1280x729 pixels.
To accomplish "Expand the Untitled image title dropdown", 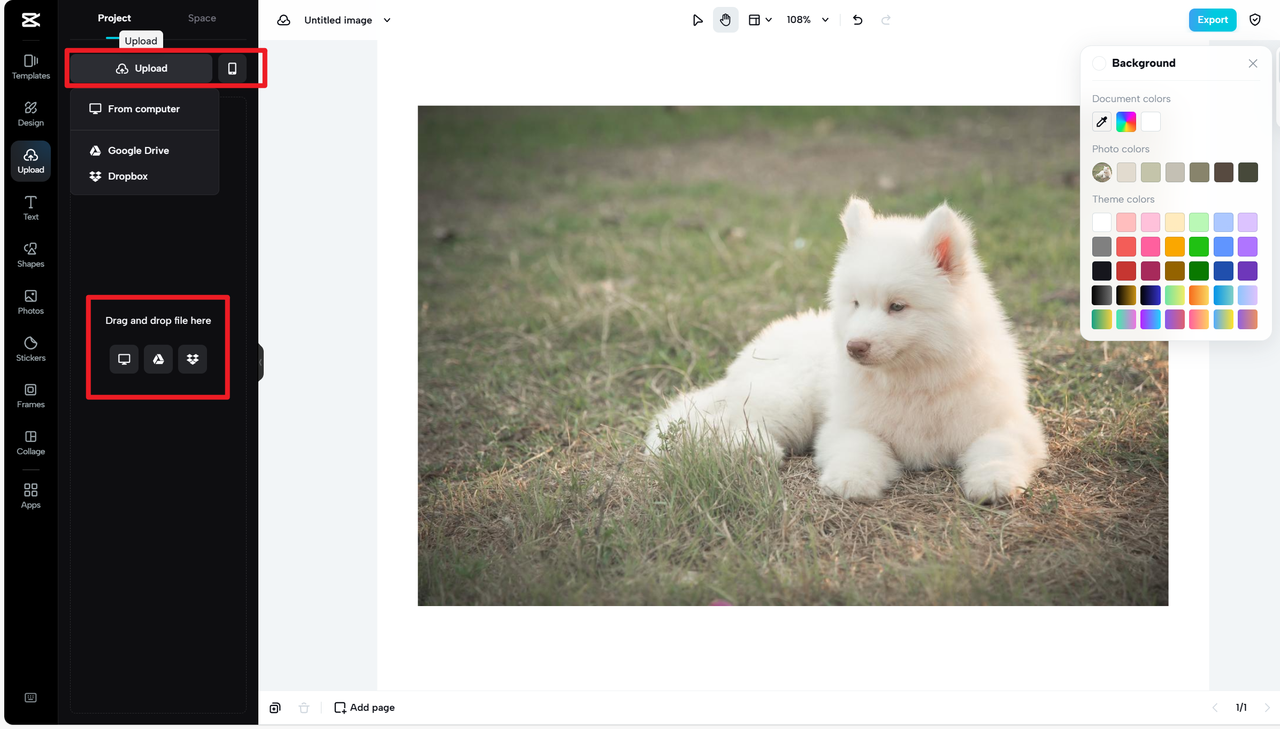I will pos(387,19).
